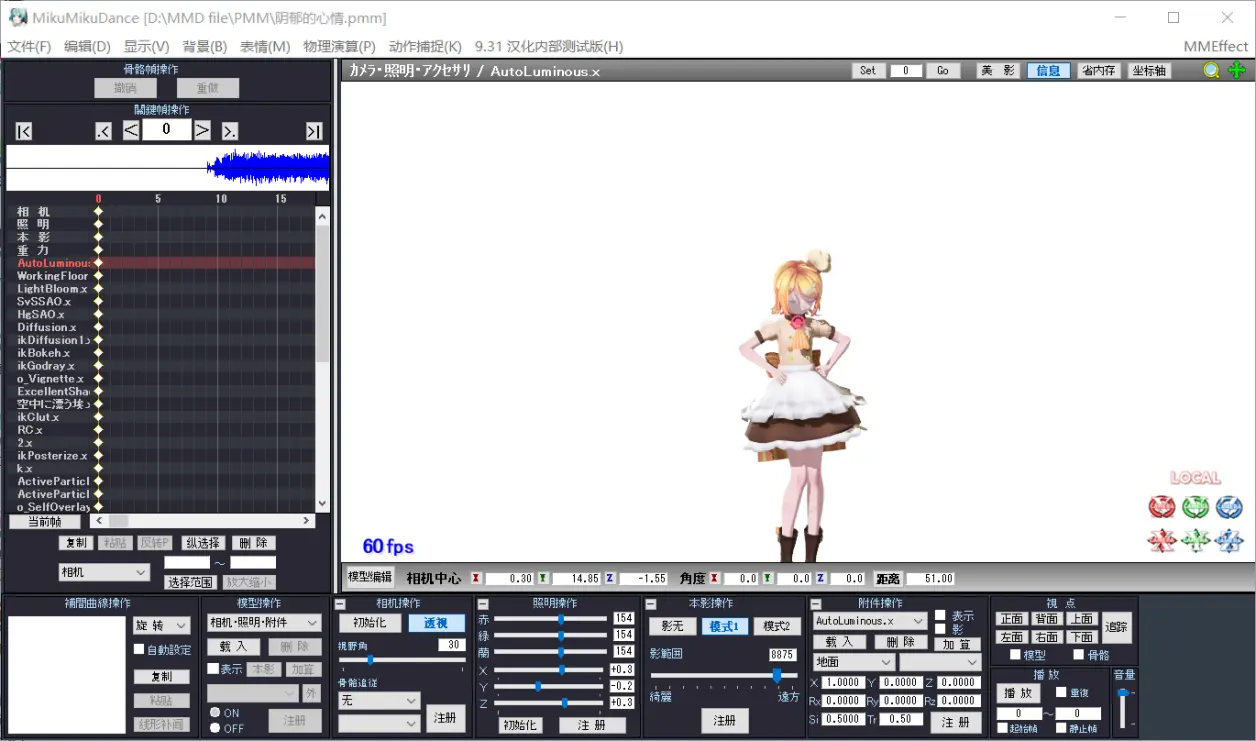Click the red X-axis move gizmo icon
This screenshot has width=1256, height=741.
[1162, 541]
